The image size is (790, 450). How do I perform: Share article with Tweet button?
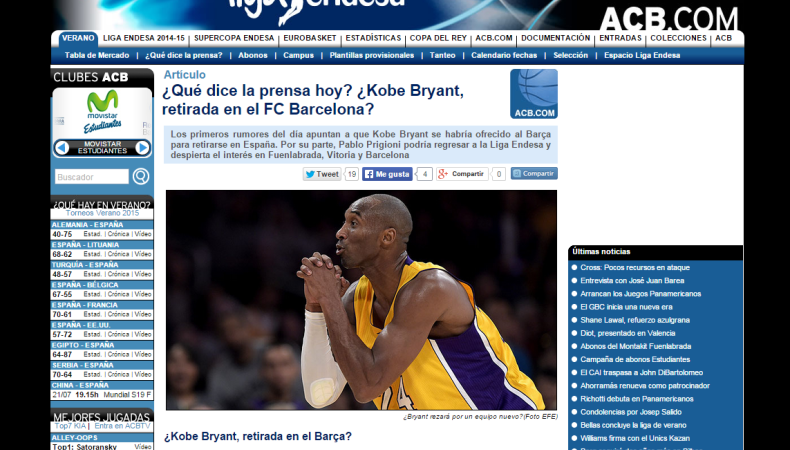coord(322,174)
